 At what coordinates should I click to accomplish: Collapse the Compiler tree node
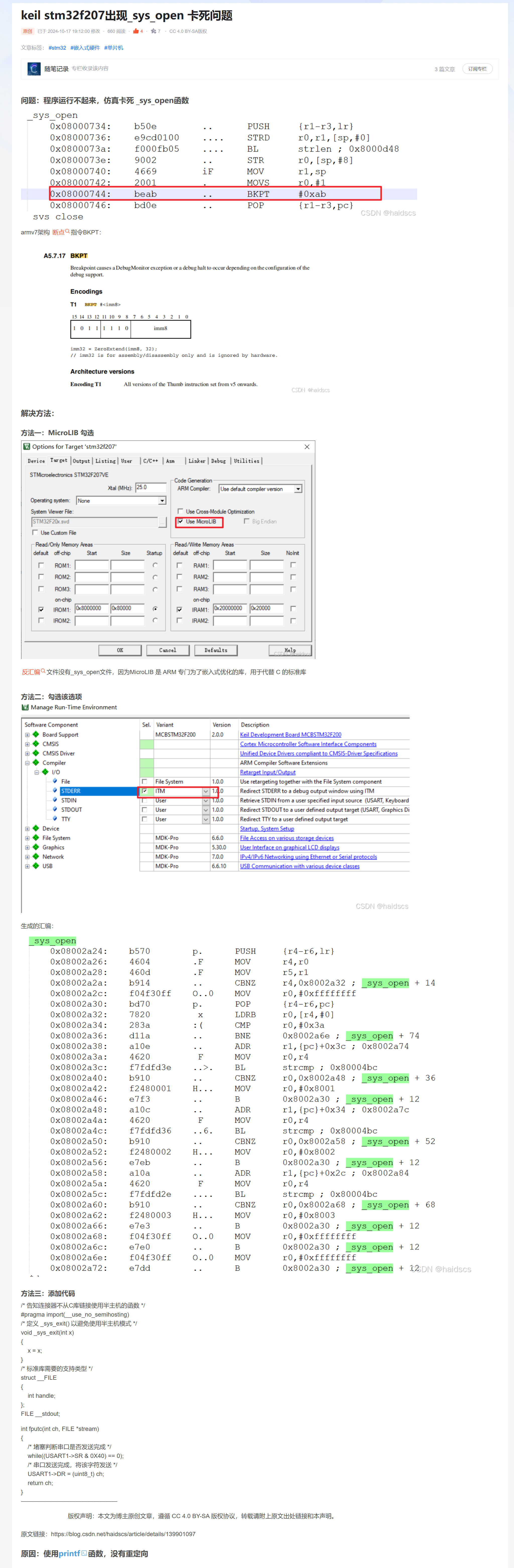(x=27, y=763)
